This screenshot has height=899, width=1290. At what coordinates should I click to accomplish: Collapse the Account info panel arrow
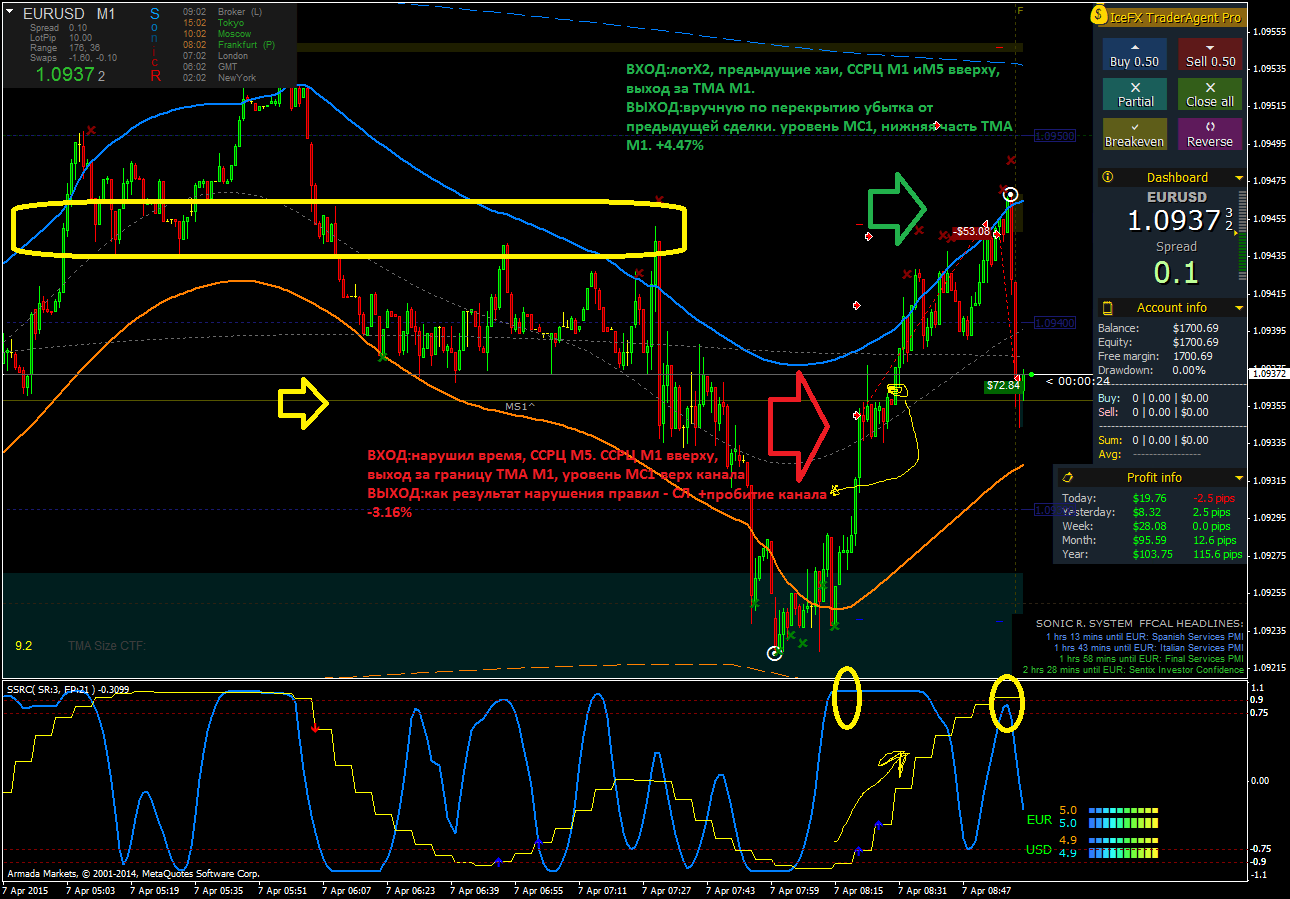point(1239,308)
